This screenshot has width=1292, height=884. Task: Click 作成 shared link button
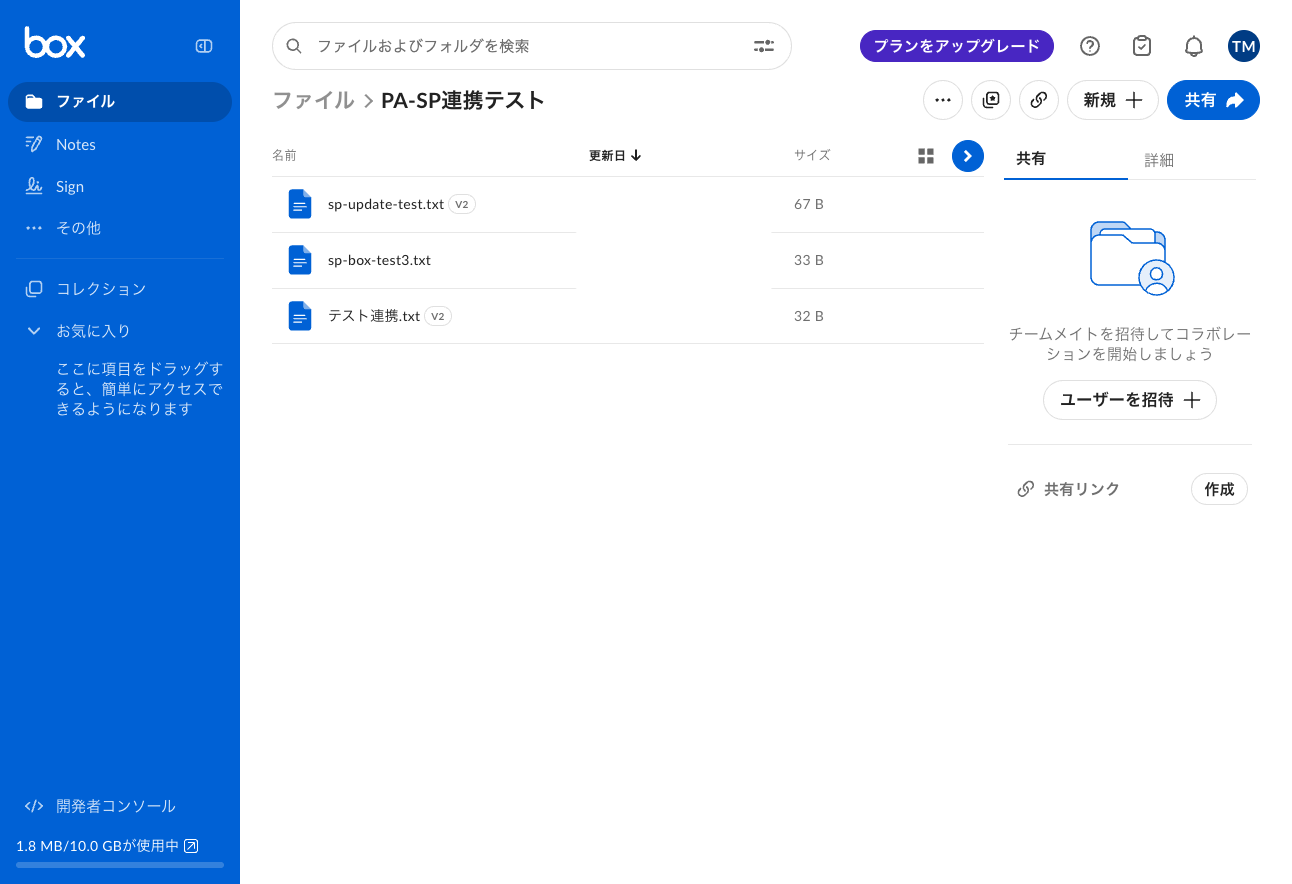click(1219, 489)
